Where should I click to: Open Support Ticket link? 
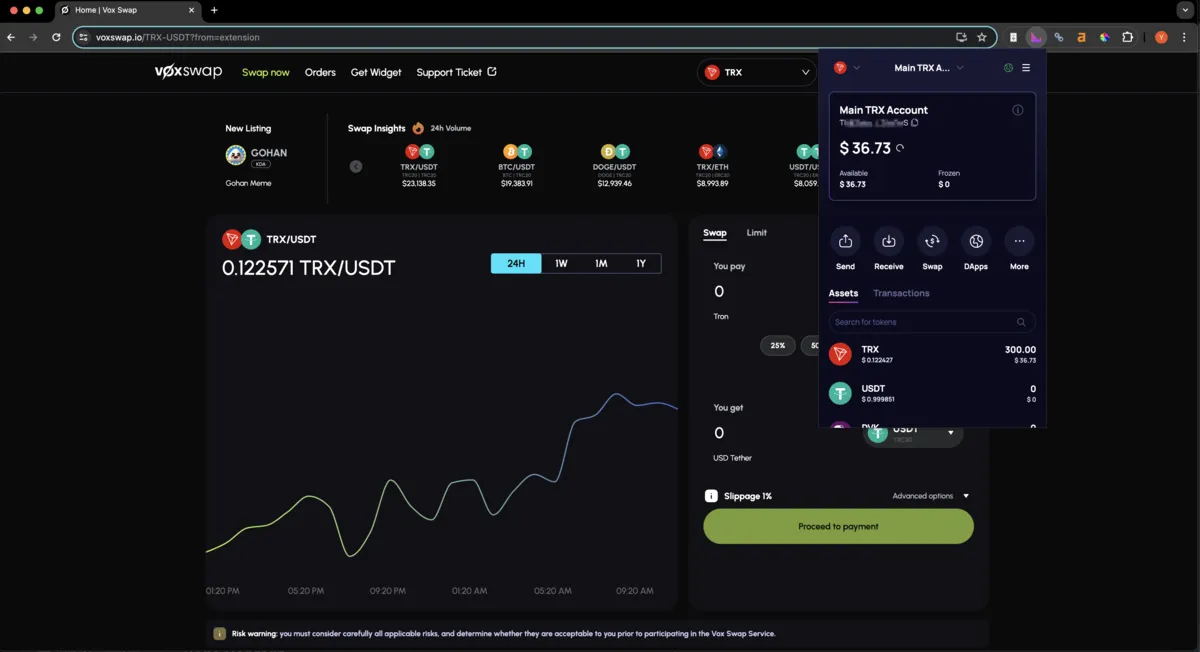coord(456,72)
